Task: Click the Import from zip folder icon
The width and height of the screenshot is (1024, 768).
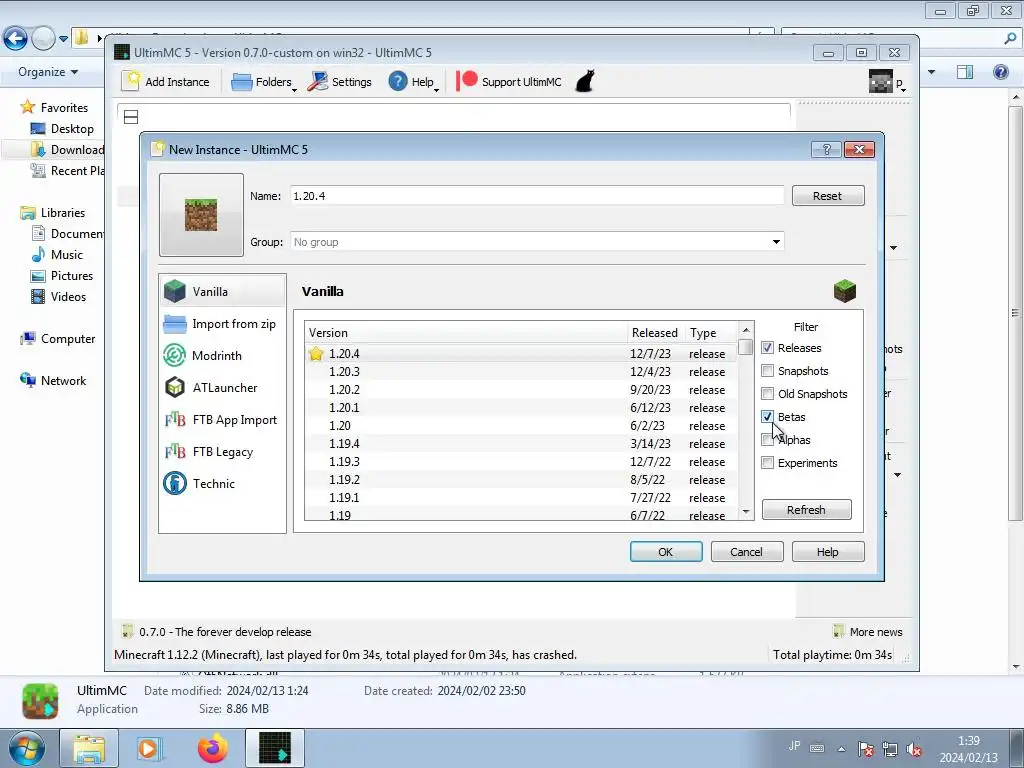Action: click(x=175, y=324)
